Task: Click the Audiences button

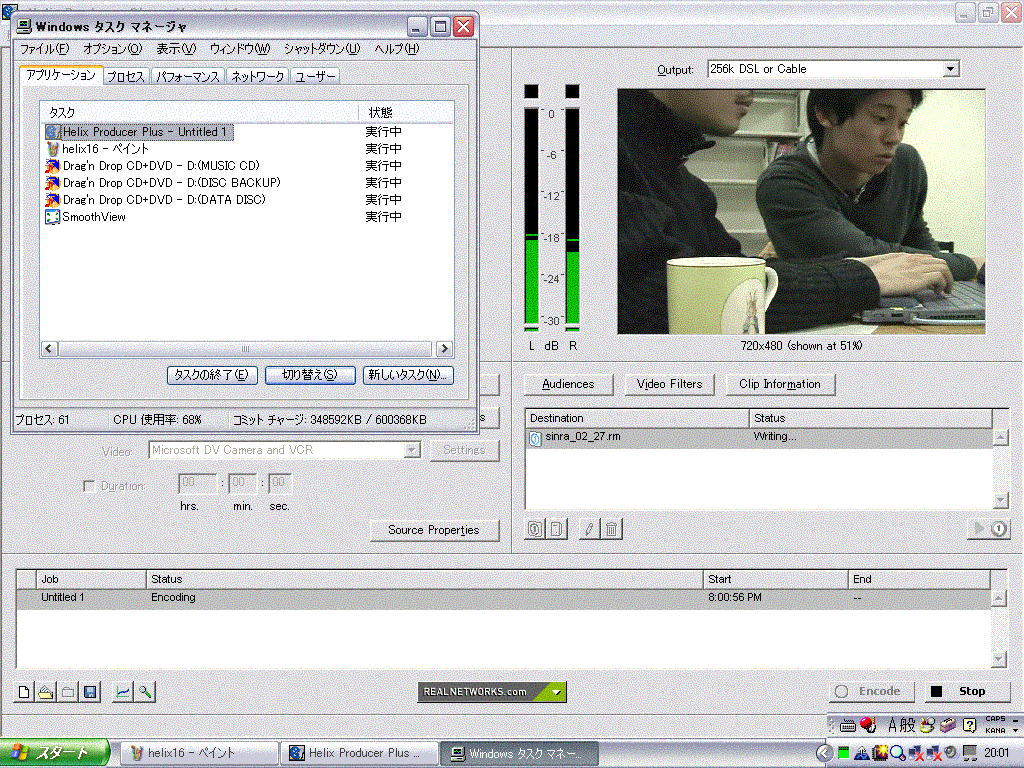Action: (x=568, y=384)
